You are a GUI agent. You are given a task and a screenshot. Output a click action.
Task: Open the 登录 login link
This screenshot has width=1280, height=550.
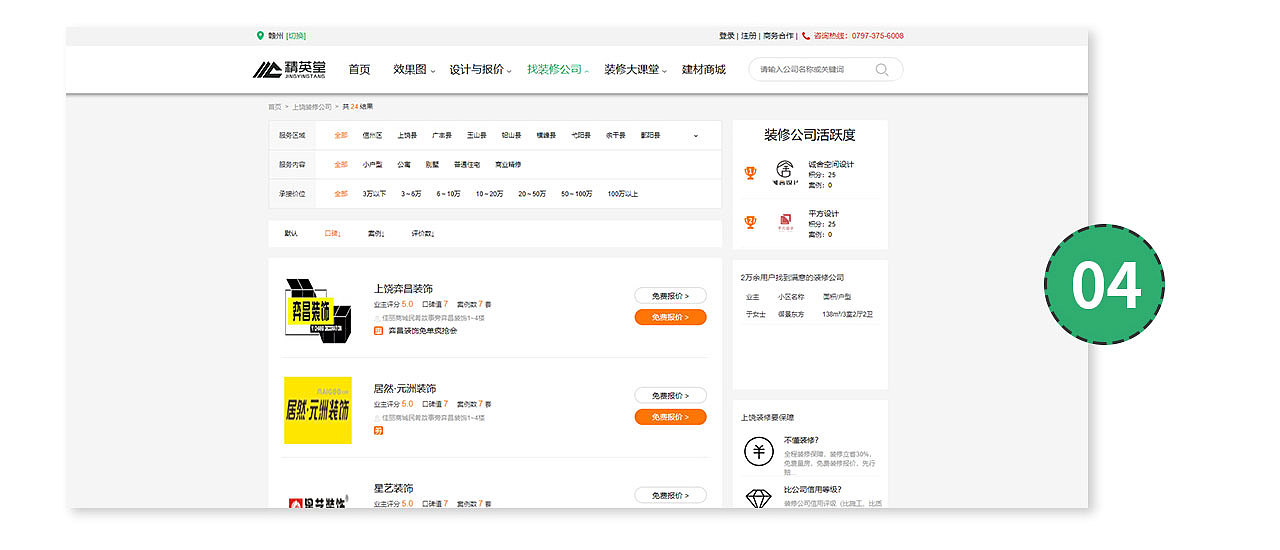726,36
